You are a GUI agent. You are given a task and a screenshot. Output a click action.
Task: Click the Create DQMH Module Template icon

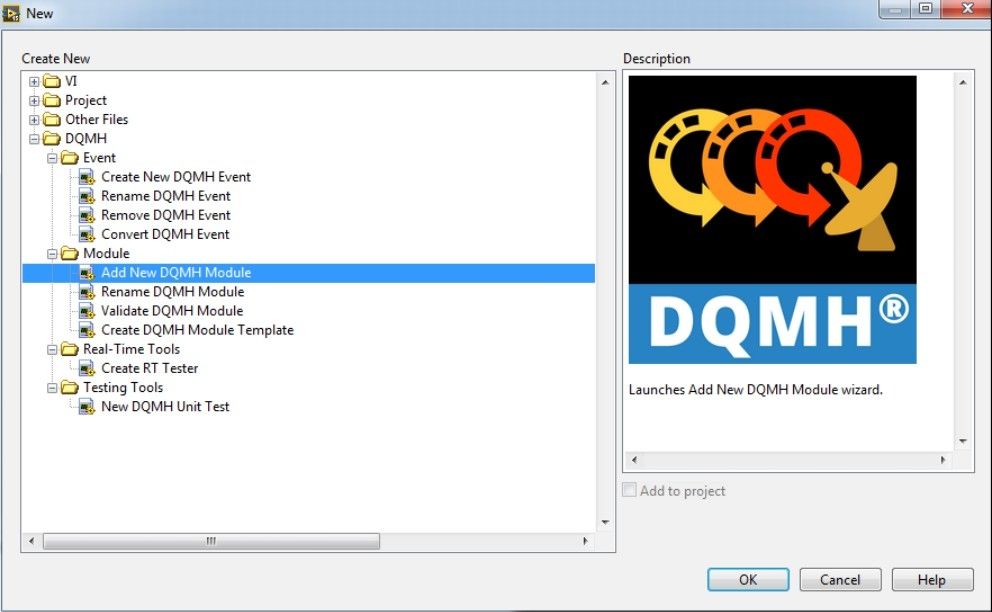87,330
